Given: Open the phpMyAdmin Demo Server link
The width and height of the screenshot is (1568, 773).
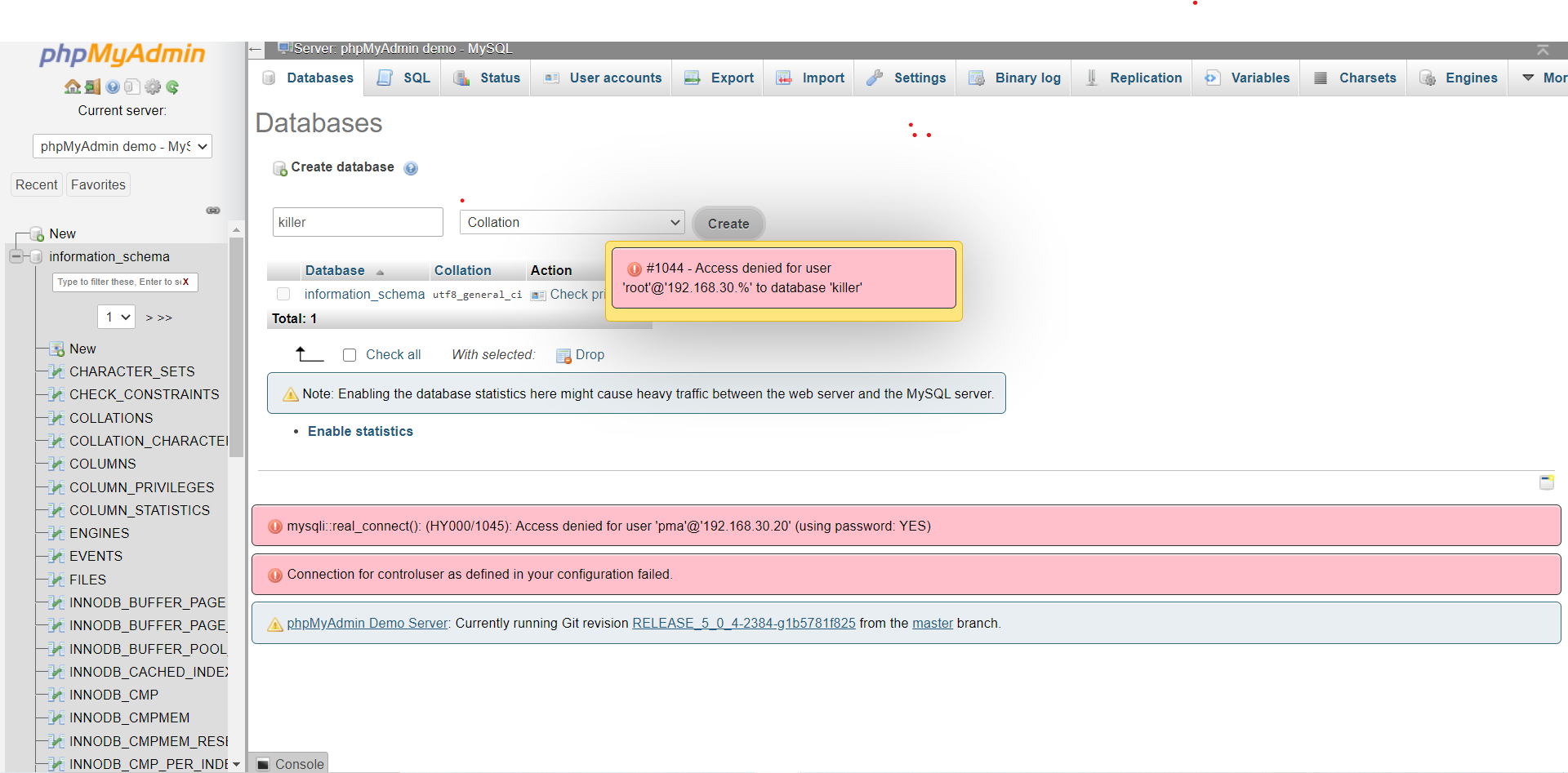Looking at the screenshot, I should [367, 623].
